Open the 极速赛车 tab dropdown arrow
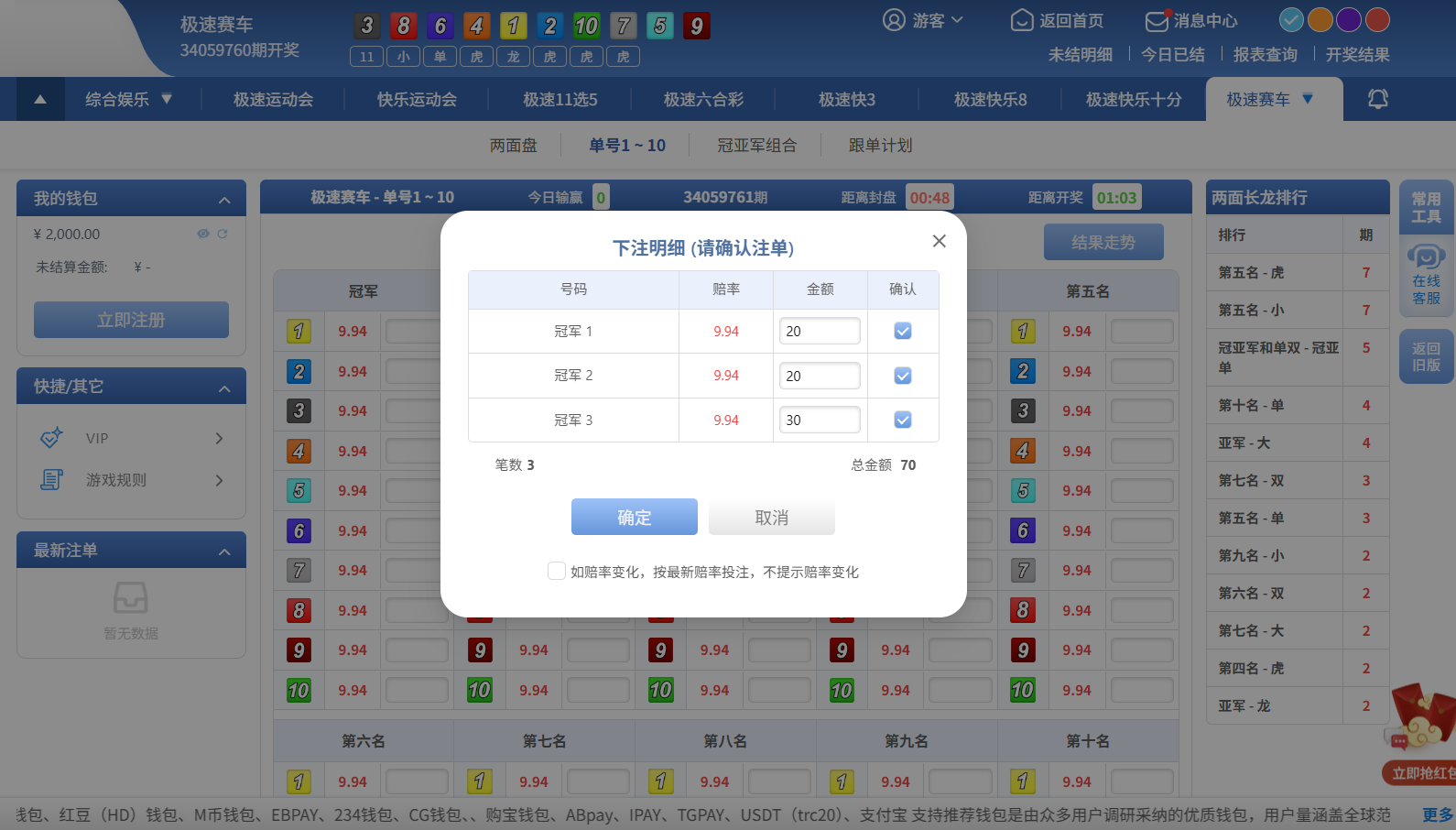Viewport: 1456px width, 830px height. 1308,98
